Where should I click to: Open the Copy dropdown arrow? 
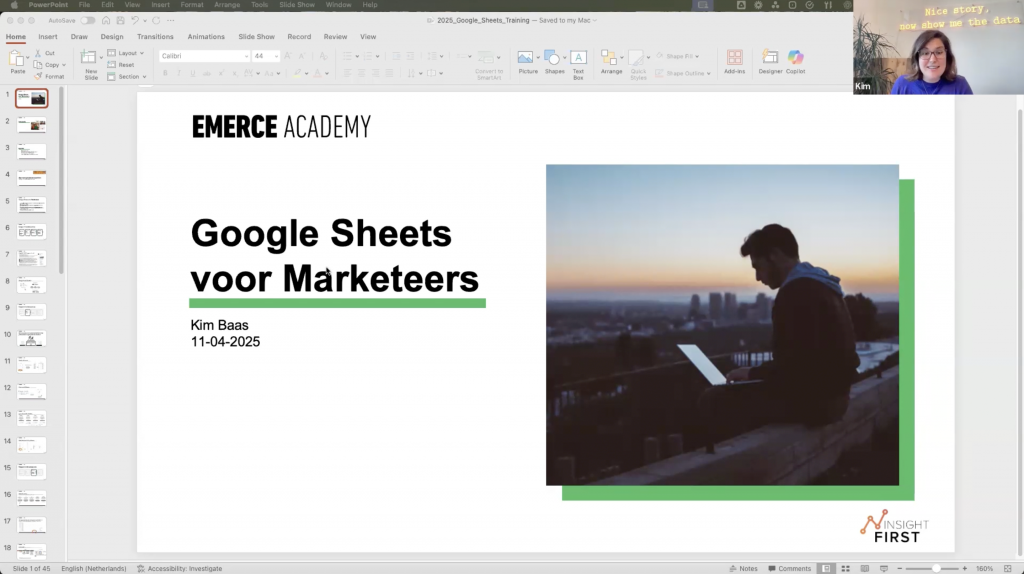(64, 65)
